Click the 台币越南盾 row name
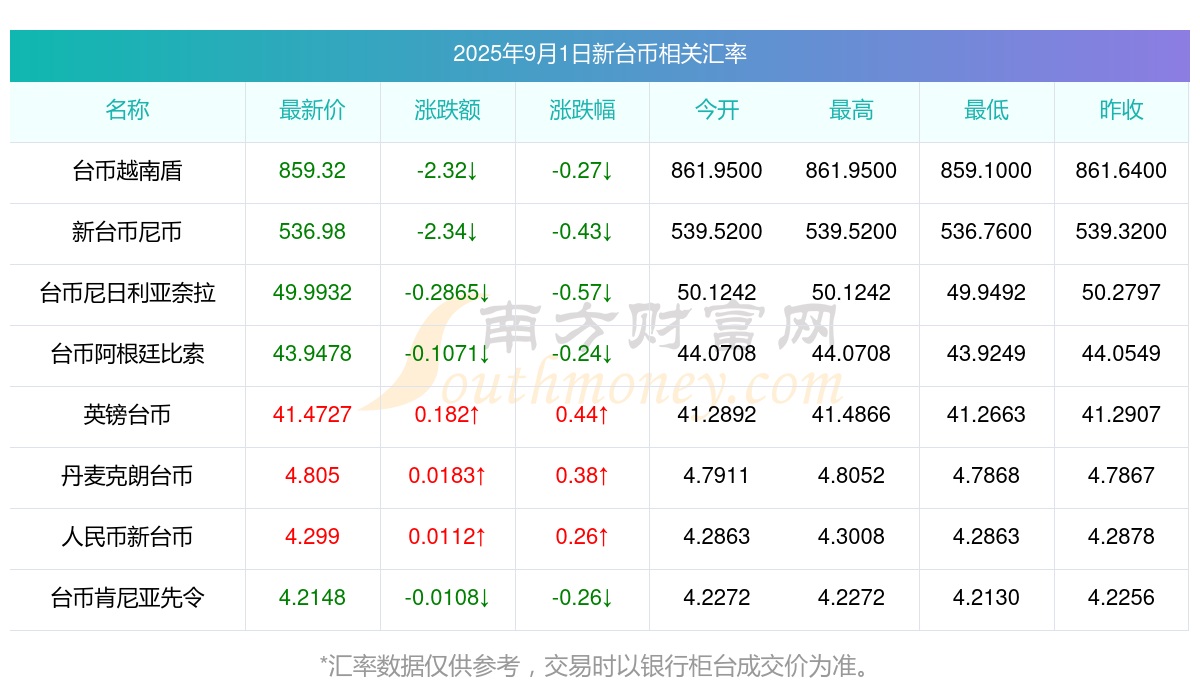Viewport: 1200px width, 698px height. point(127,172)
